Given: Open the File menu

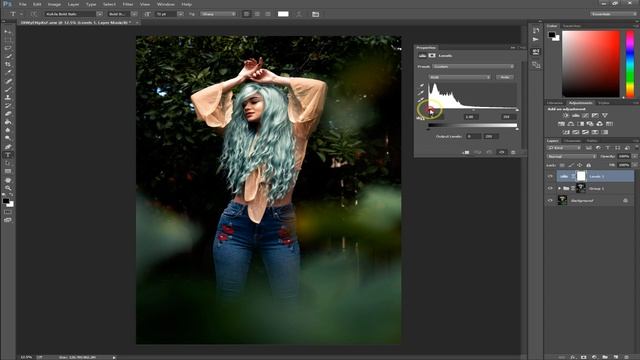Looking at the screenshot, I should (x=22, y=4).
